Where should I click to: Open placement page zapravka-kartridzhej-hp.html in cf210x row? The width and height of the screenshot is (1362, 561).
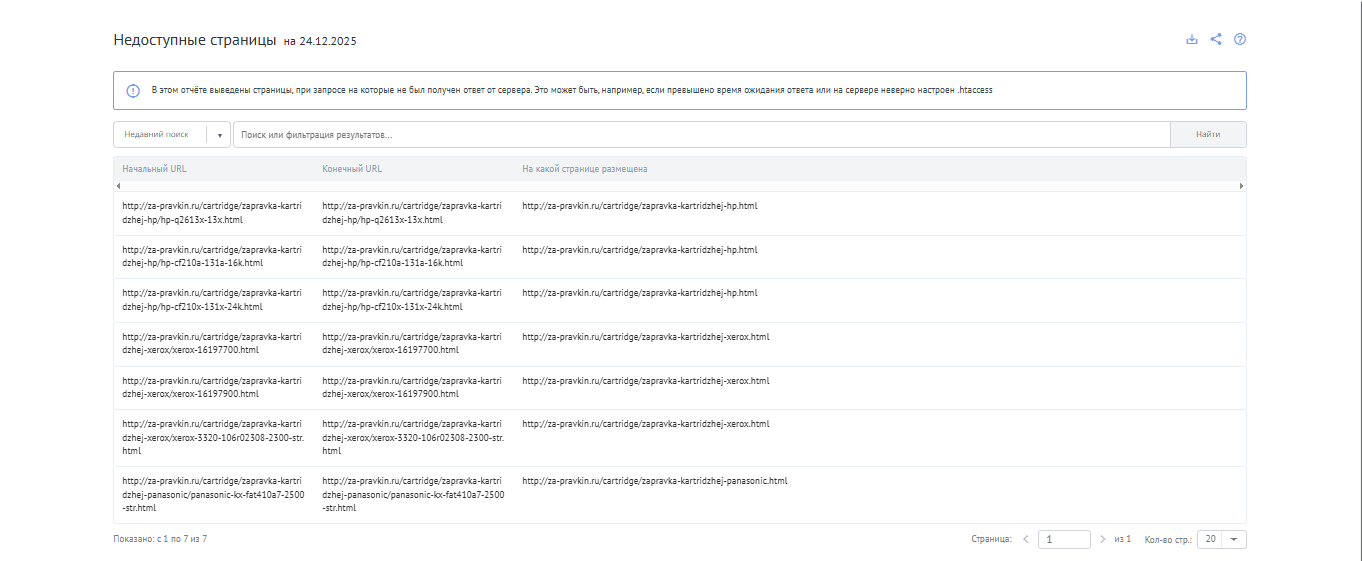[x=640, y=293]
